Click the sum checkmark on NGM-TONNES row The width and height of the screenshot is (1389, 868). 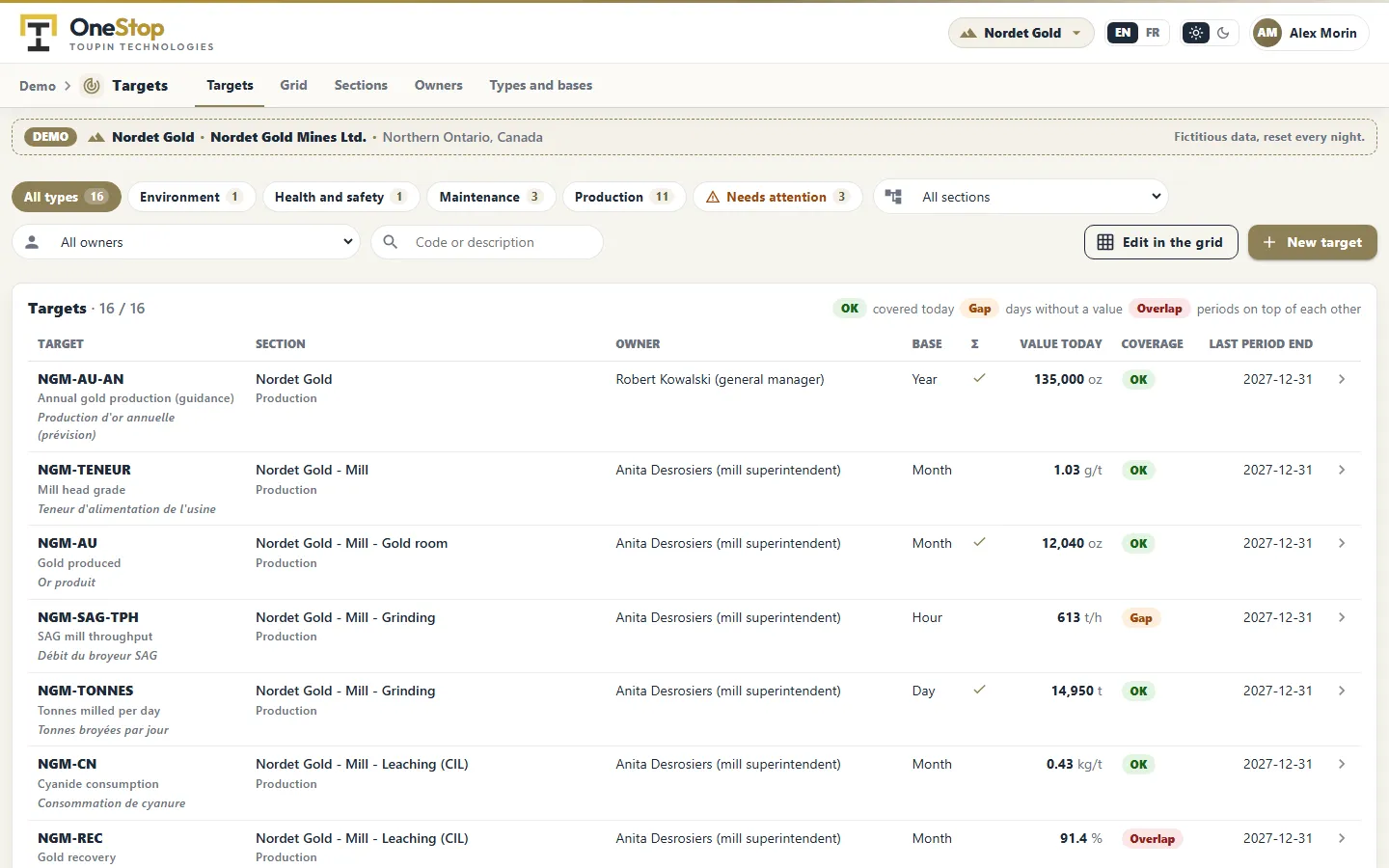[x=979, y=690]
